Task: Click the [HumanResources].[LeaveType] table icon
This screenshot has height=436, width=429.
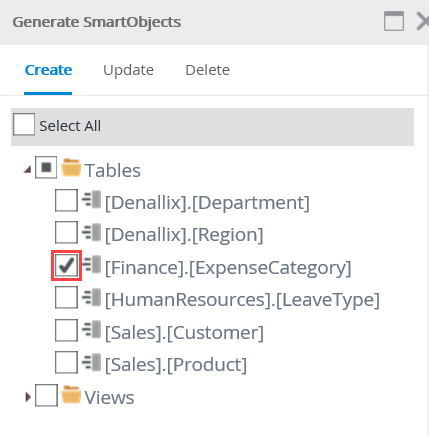Action: click(91, 297)
